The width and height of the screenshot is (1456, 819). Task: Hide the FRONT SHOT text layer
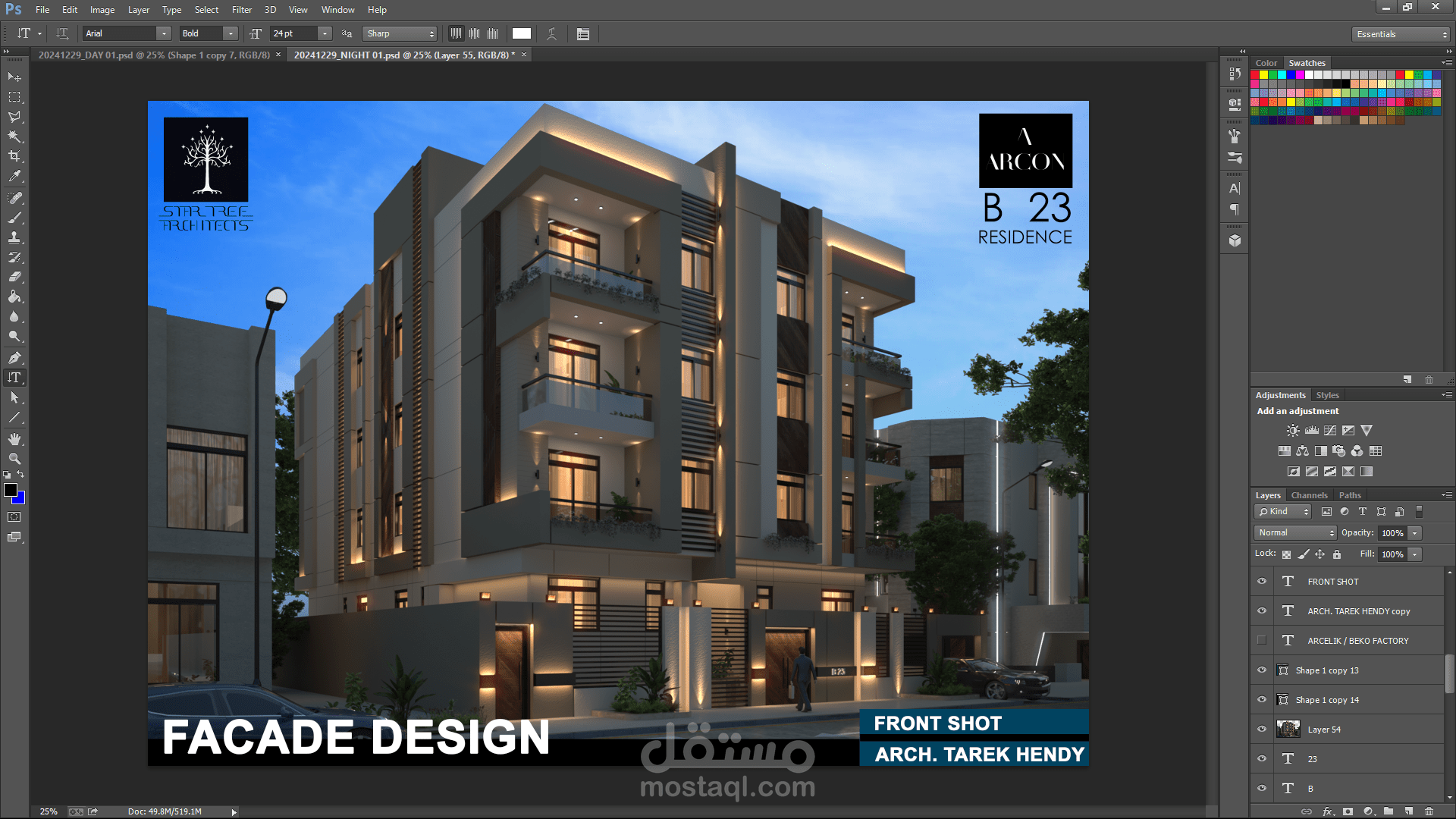click(1262, 582)
